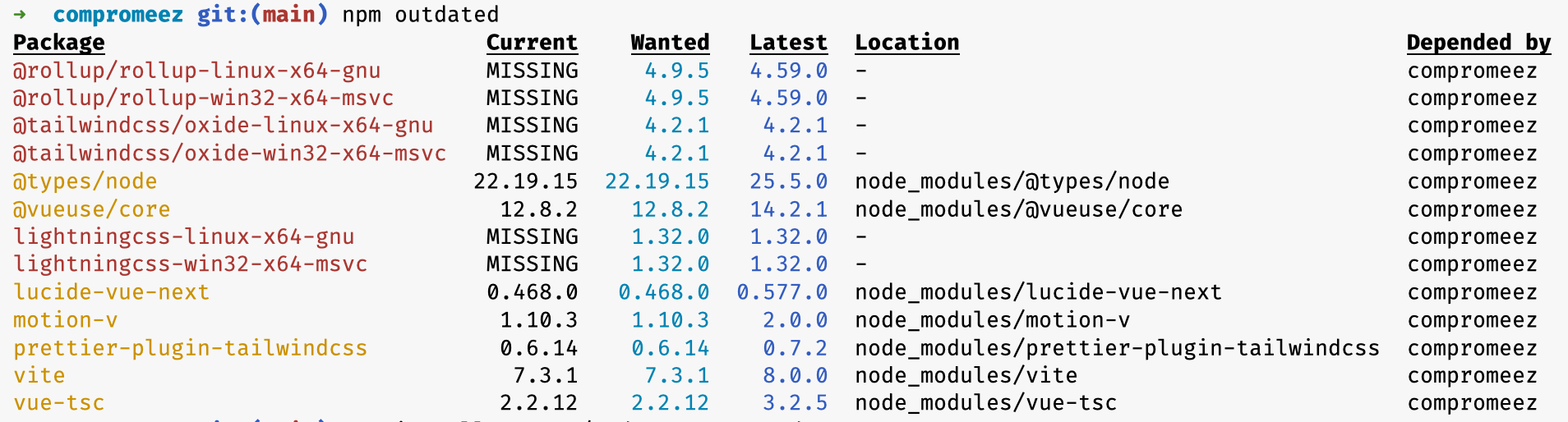Screen dimensions: 1568x422
Task: Click location node_modules/vite
Action: click(x=966, y=375)
